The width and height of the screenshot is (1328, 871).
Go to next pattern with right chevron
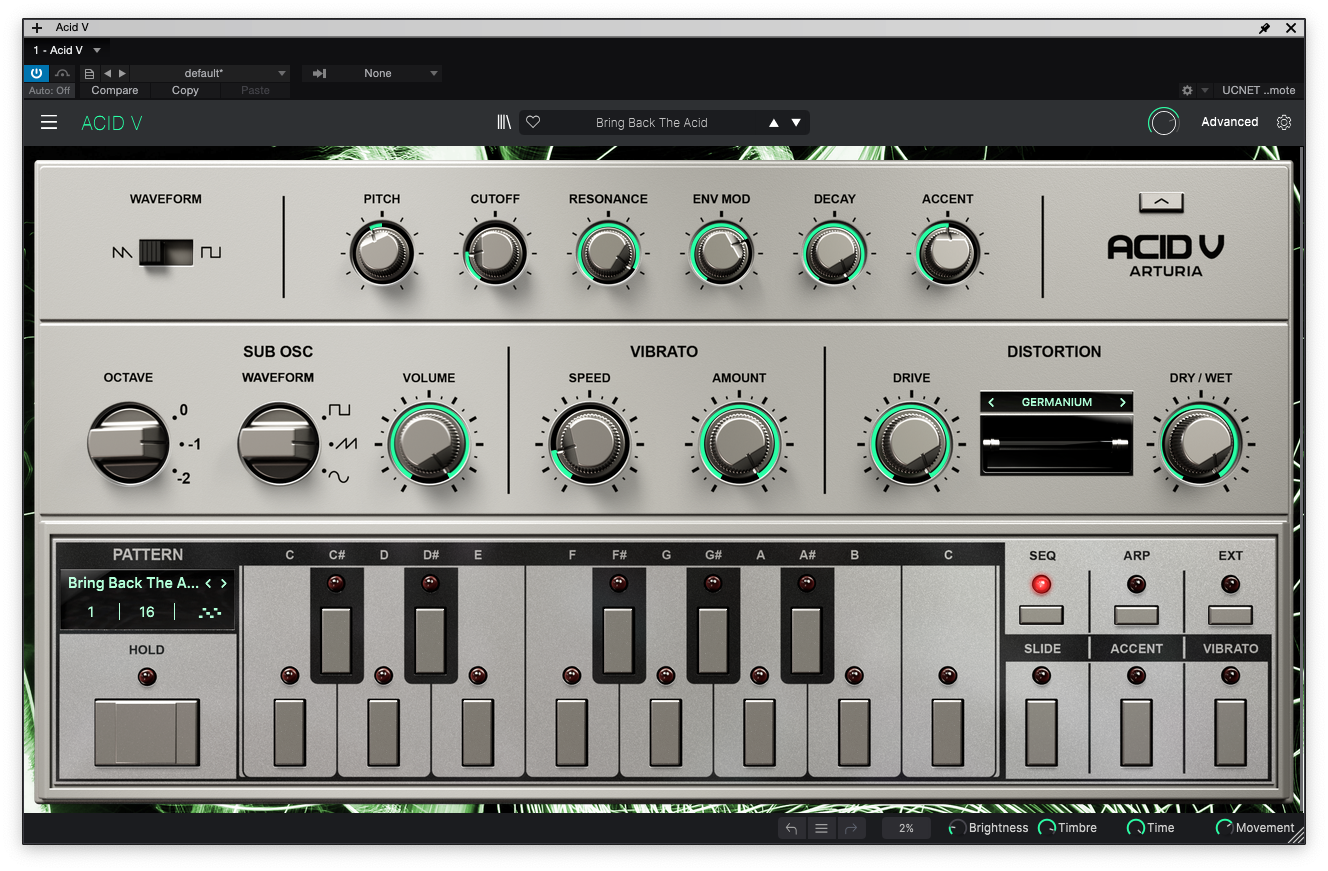tap(224, 583)
